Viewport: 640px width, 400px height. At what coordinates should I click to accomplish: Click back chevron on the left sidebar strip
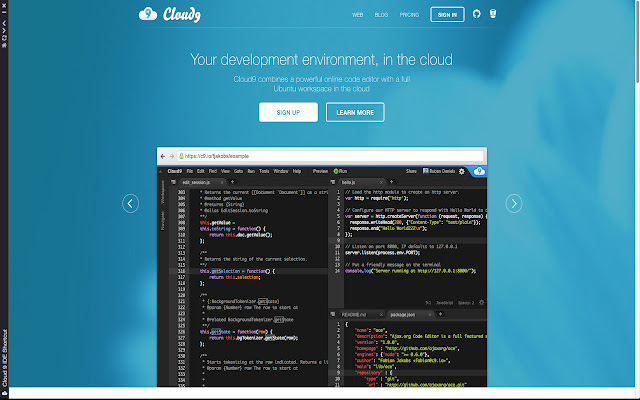coord(4,23)
